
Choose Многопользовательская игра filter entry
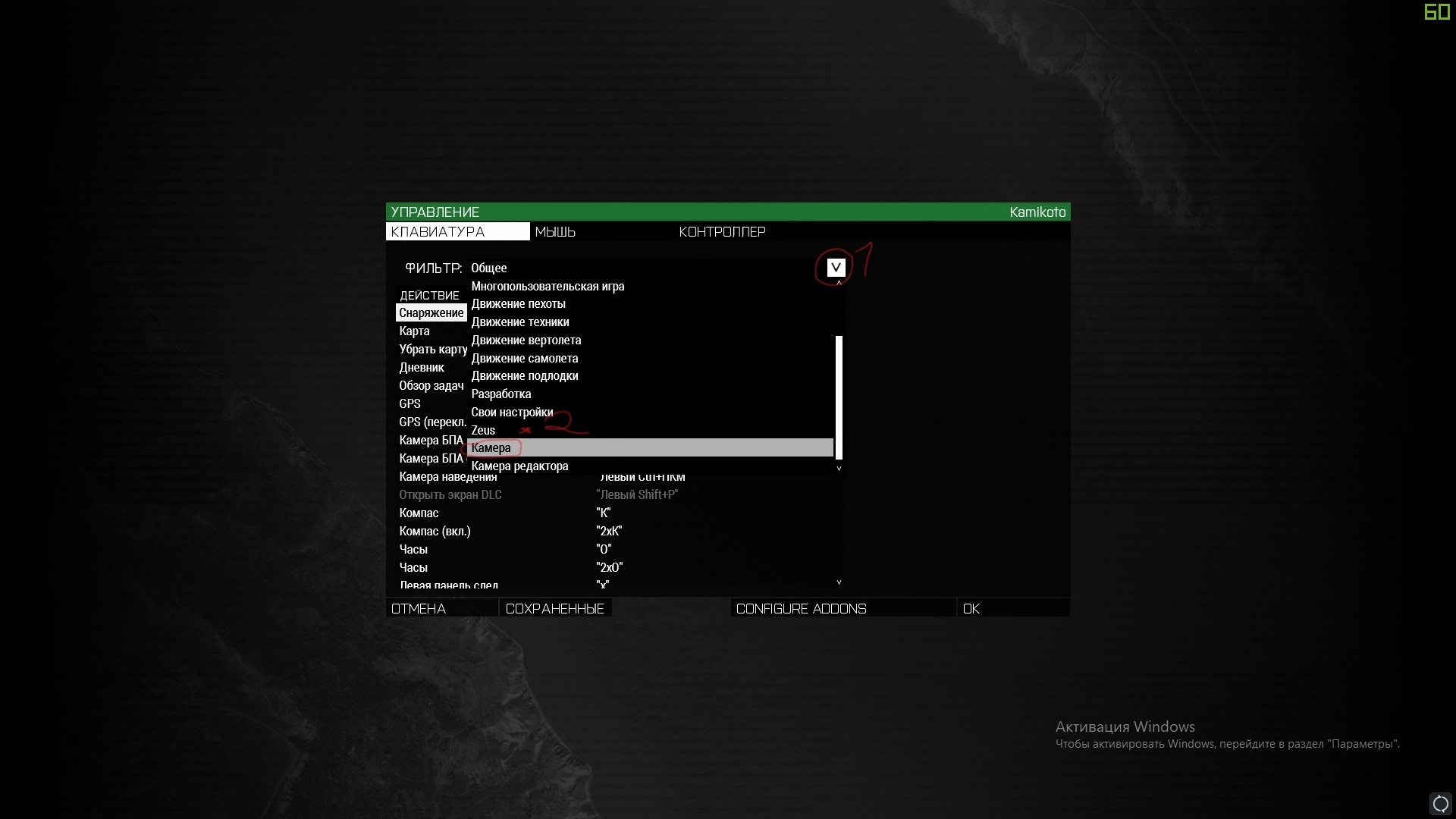[548, 287]
